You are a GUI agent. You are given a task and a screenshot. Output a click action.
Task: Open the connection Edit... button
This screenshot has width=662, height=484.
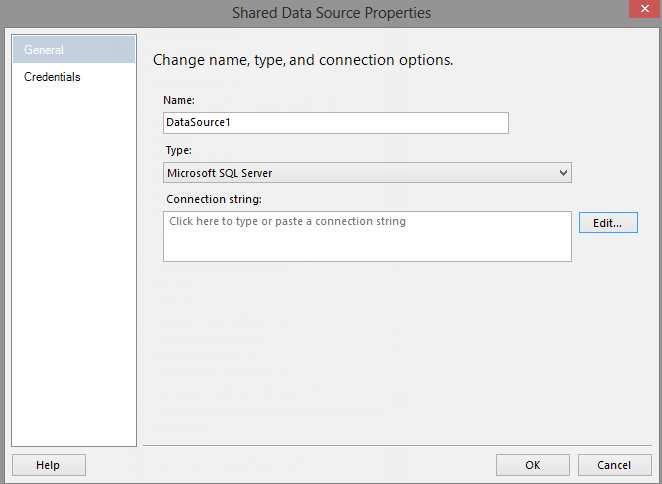coord(608,223)
